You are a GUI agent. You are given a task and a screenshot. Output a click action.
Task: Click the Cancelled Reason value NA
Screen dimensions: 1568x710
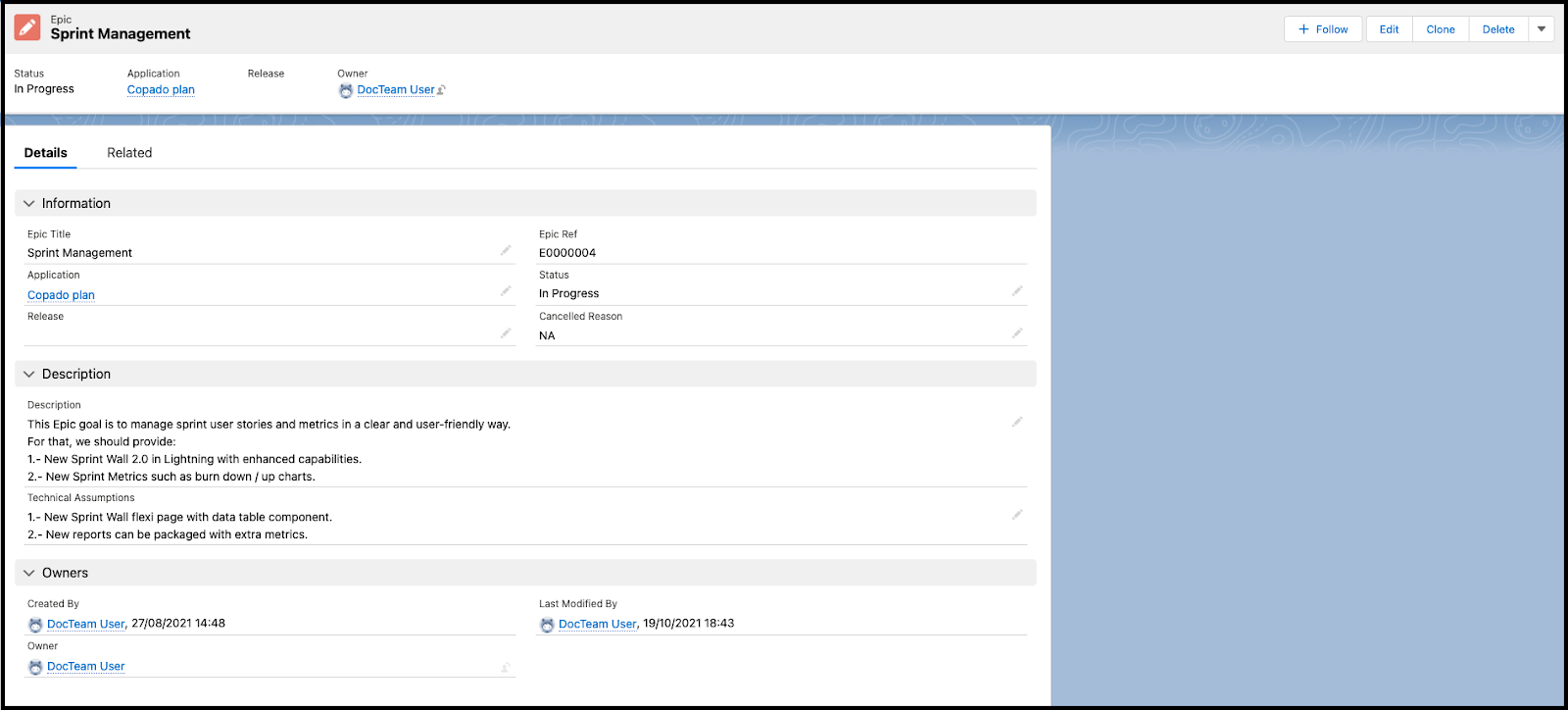click(547, 336)
